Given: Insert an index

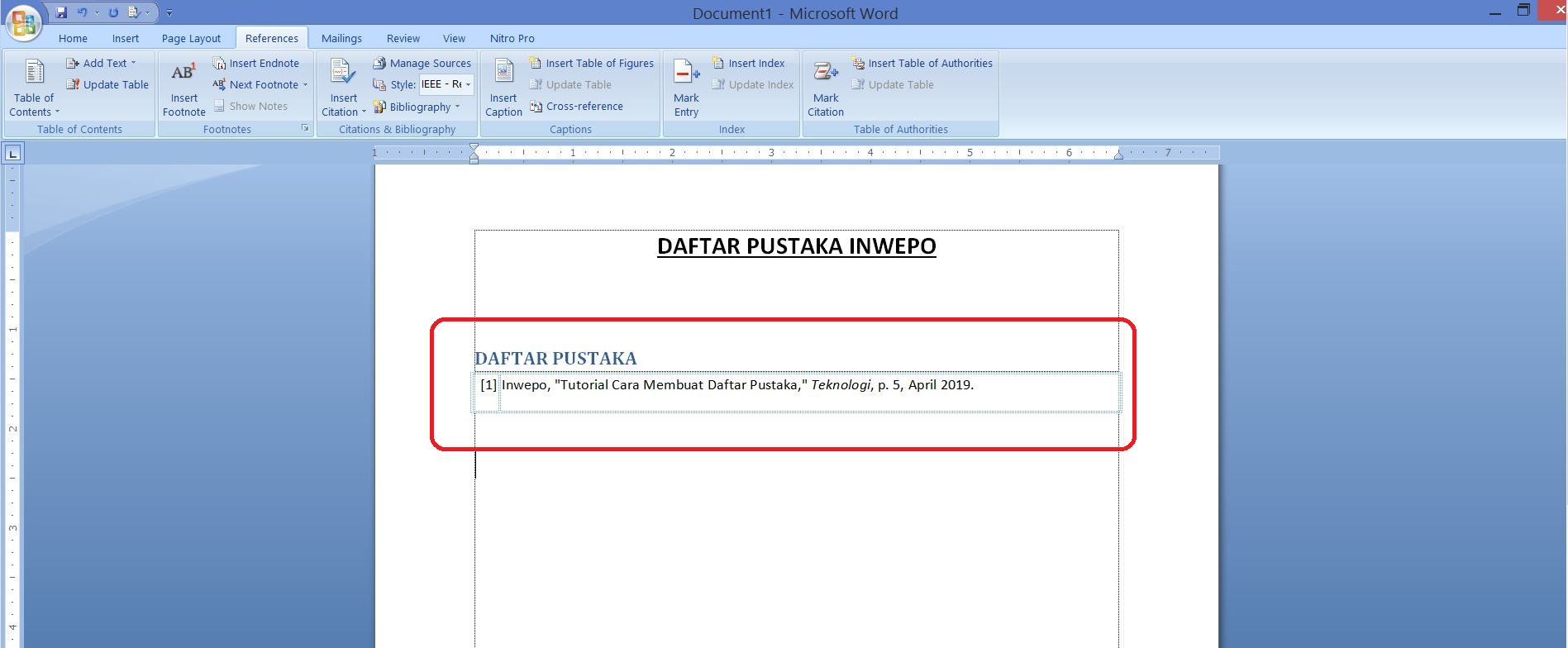Looking at the screenshot, I should (748, 63).
